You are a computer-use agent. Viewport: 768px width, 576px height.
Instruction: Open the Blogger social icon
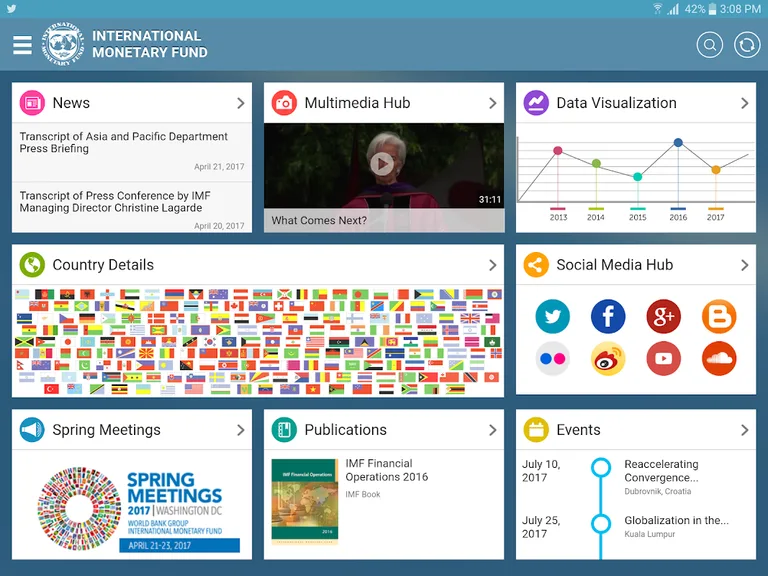click(x=719, y=316)
